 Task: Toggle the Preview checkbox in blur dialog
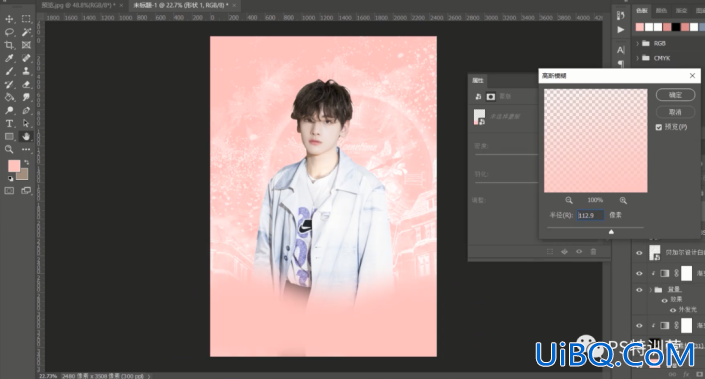[659, 127]
